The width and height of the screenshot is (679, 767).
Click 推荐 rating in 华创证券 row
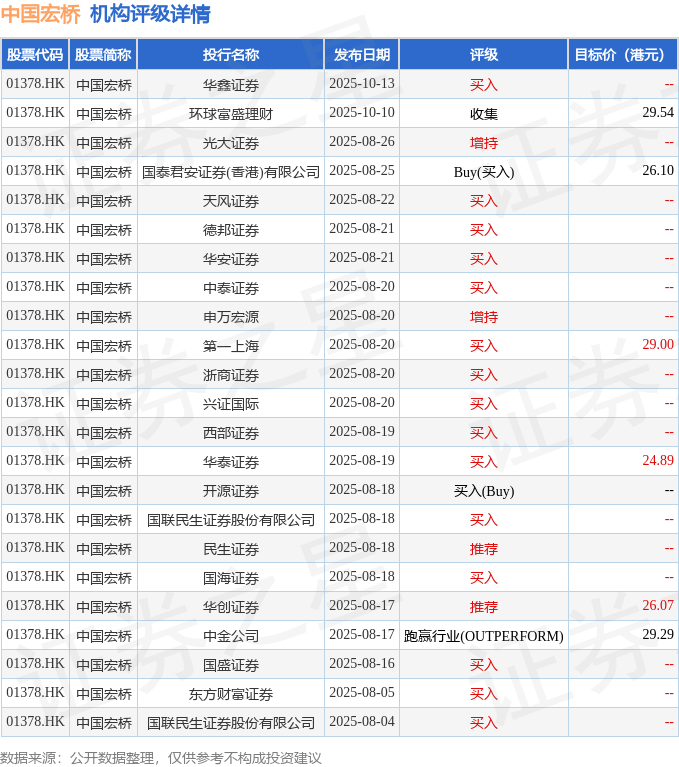(484, 607)
